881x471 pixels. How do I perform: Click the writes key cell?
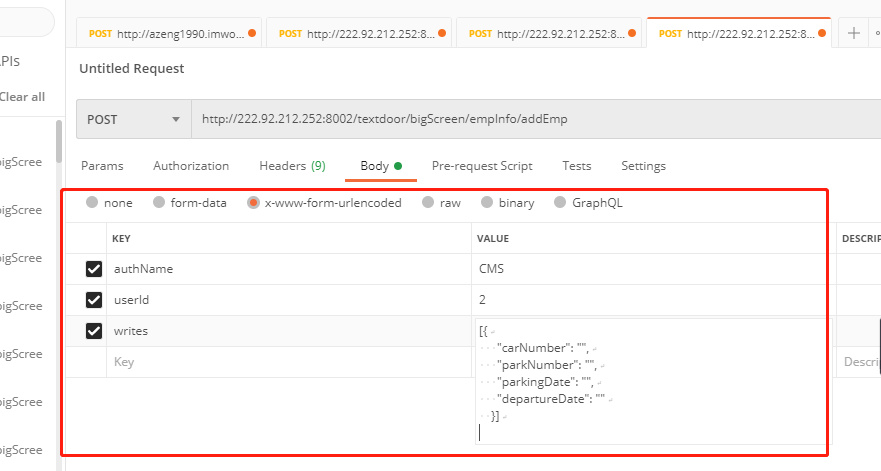[289, 330]
